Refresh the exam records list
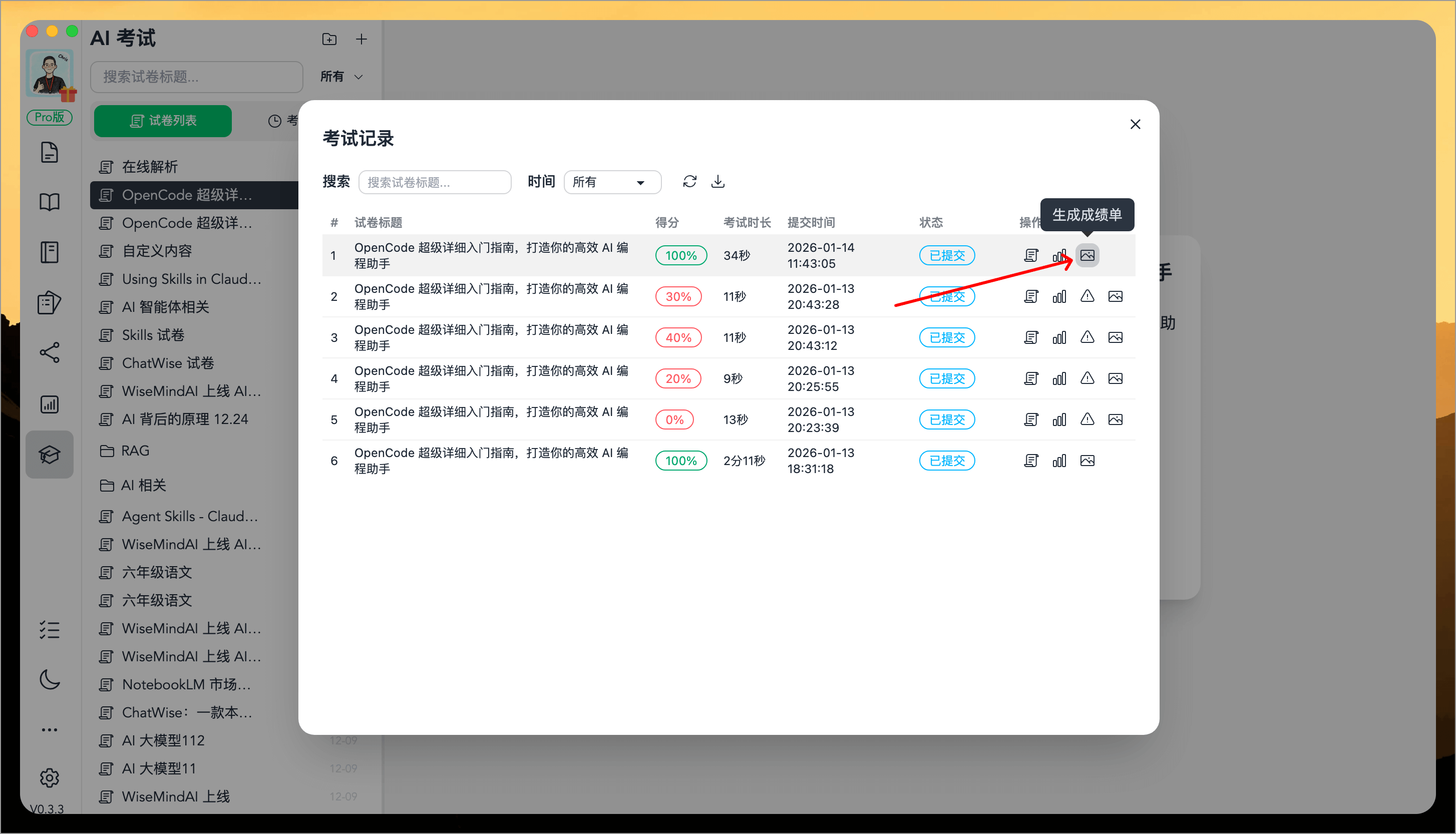 point(689,182)
